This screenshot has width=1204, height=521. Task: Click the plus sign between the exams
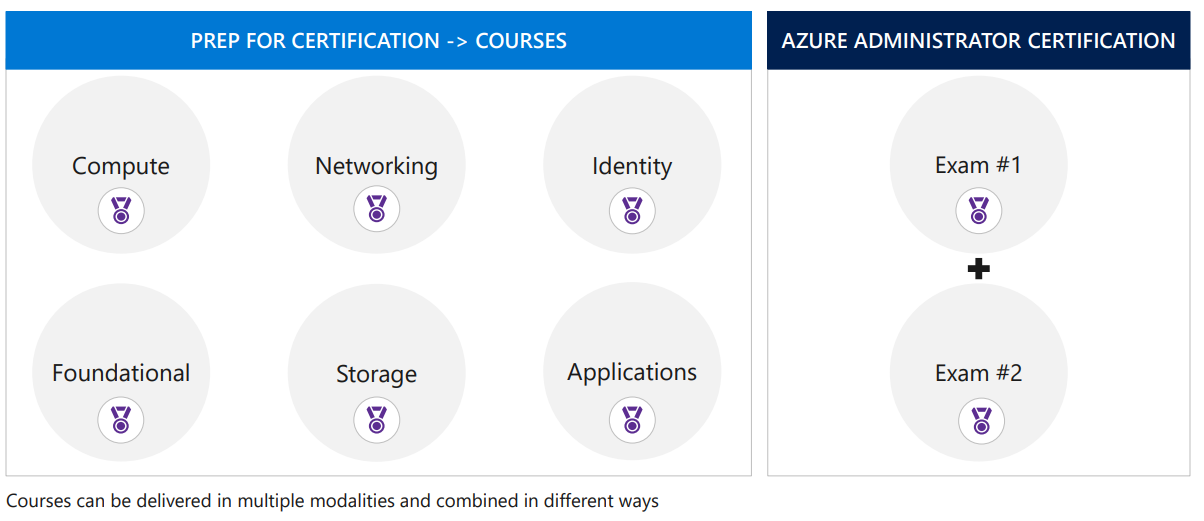click(x=979, y=269)
